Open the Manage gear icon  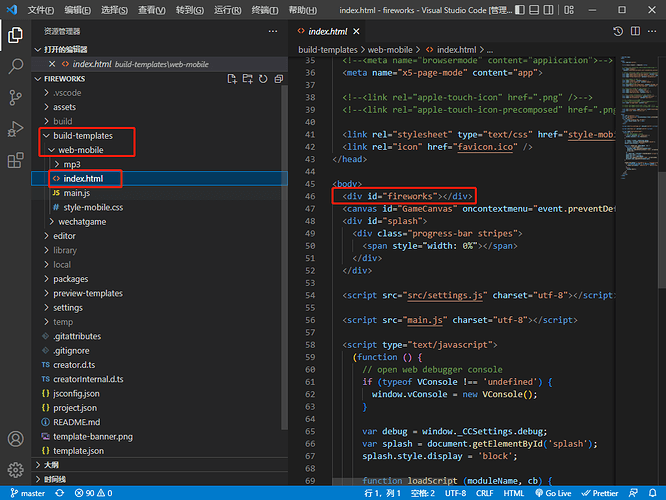[16, 470]
